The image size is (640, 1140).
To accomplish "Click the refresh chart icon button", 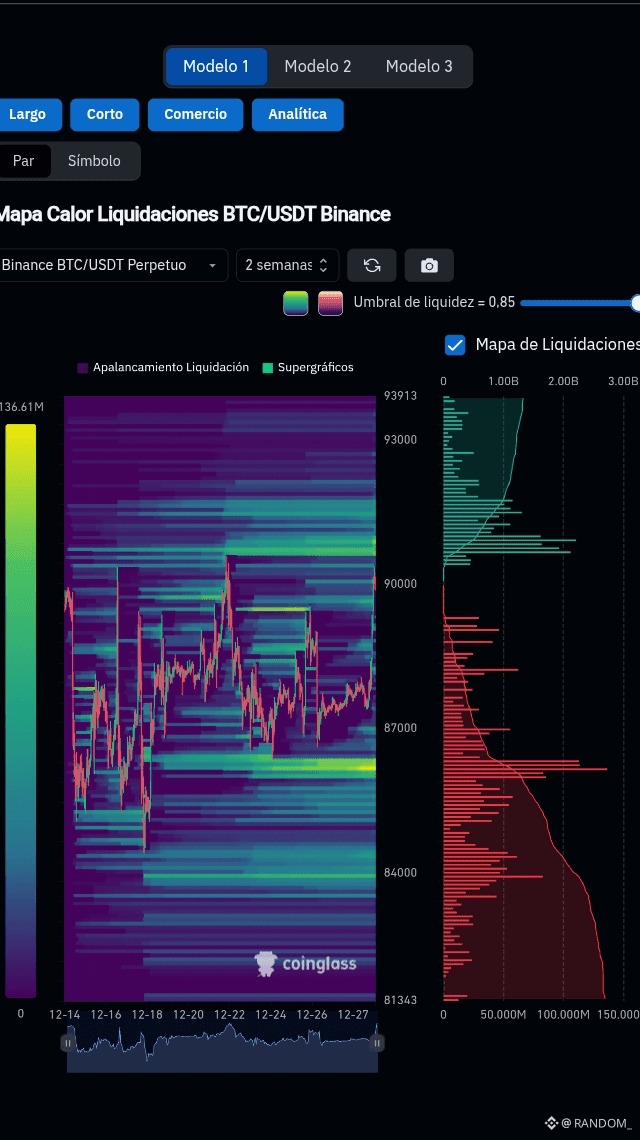I will point(372,265).
